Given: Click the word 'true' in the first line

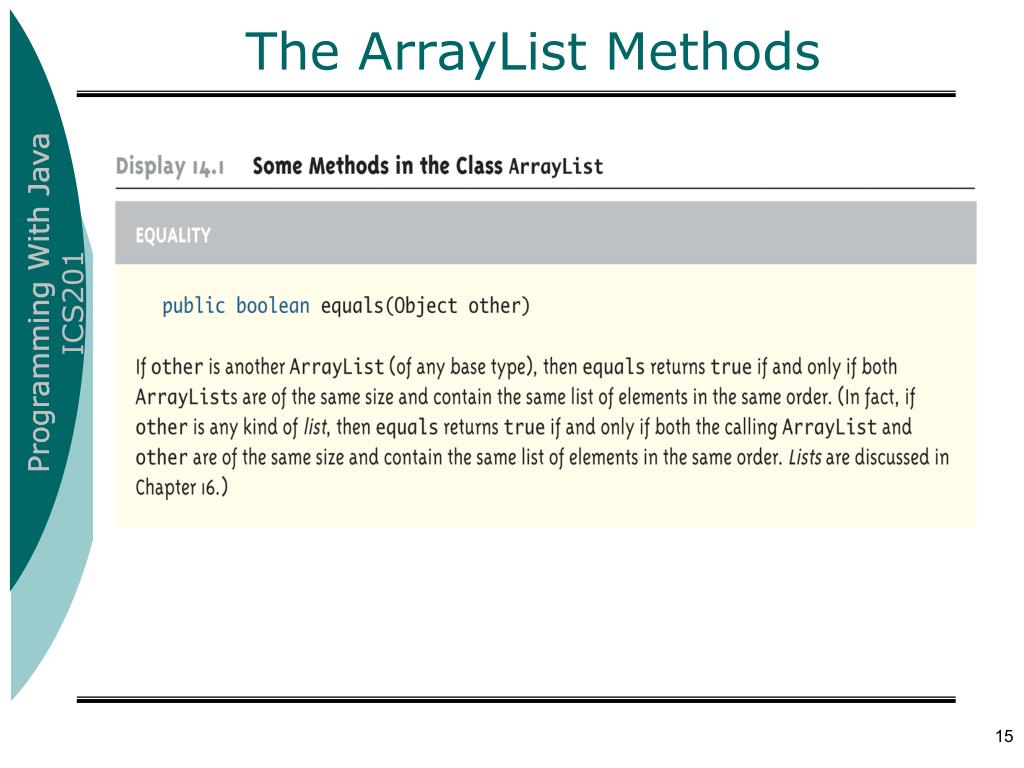Looking at the screenshot, I should point(731,367).
